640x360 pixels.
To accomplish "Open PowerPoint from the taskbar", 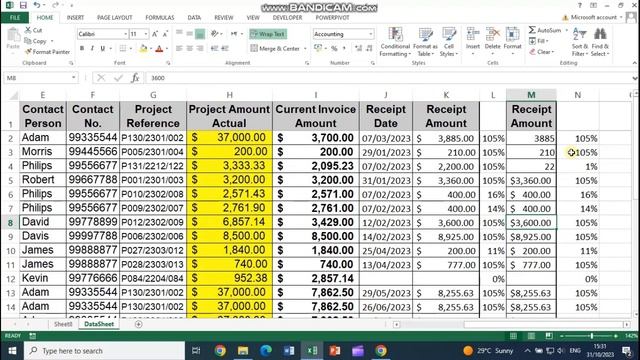I will 335,351.
